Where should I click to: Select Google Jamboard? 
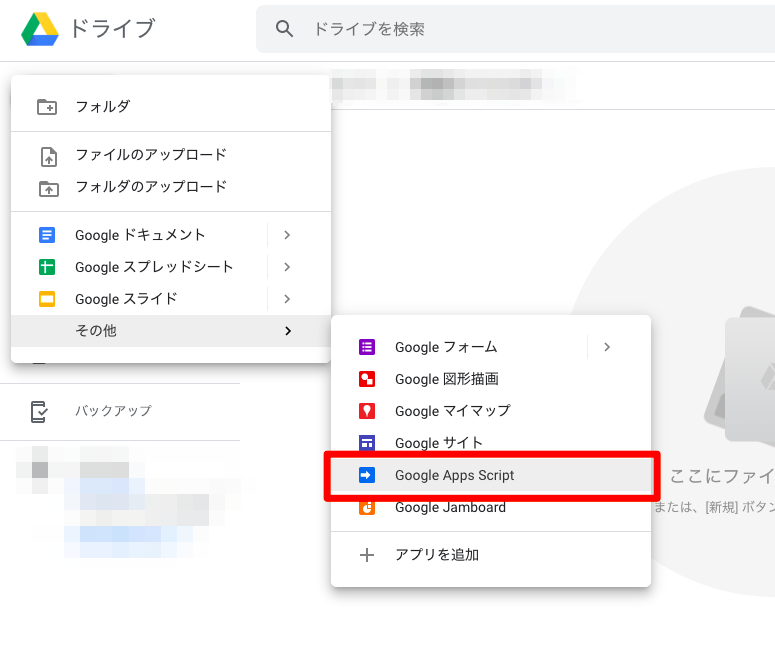tap(491, 509)
